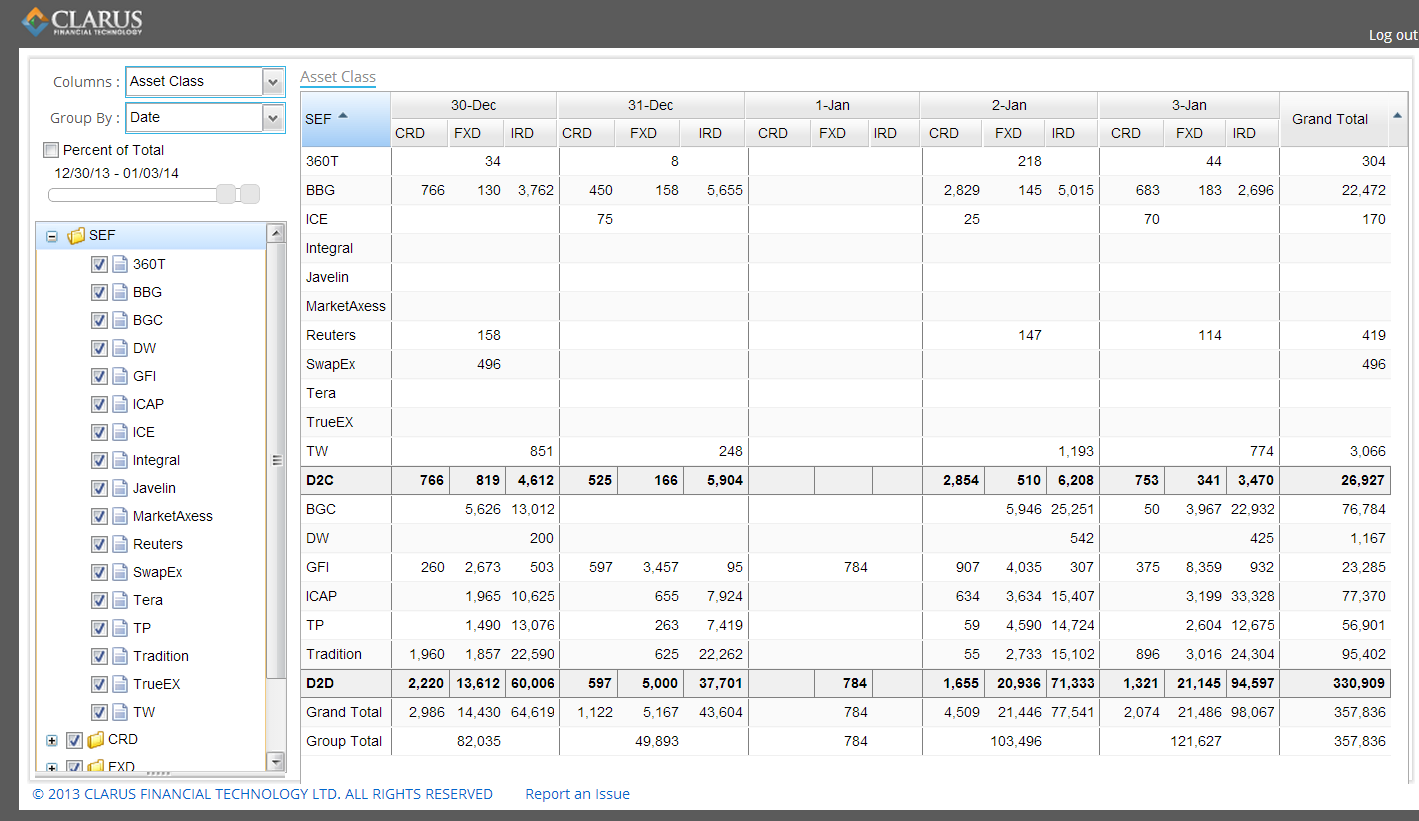Click the CRD folder icon in tree
This screenshot has width=1419, height=821.
pos(95,740)
